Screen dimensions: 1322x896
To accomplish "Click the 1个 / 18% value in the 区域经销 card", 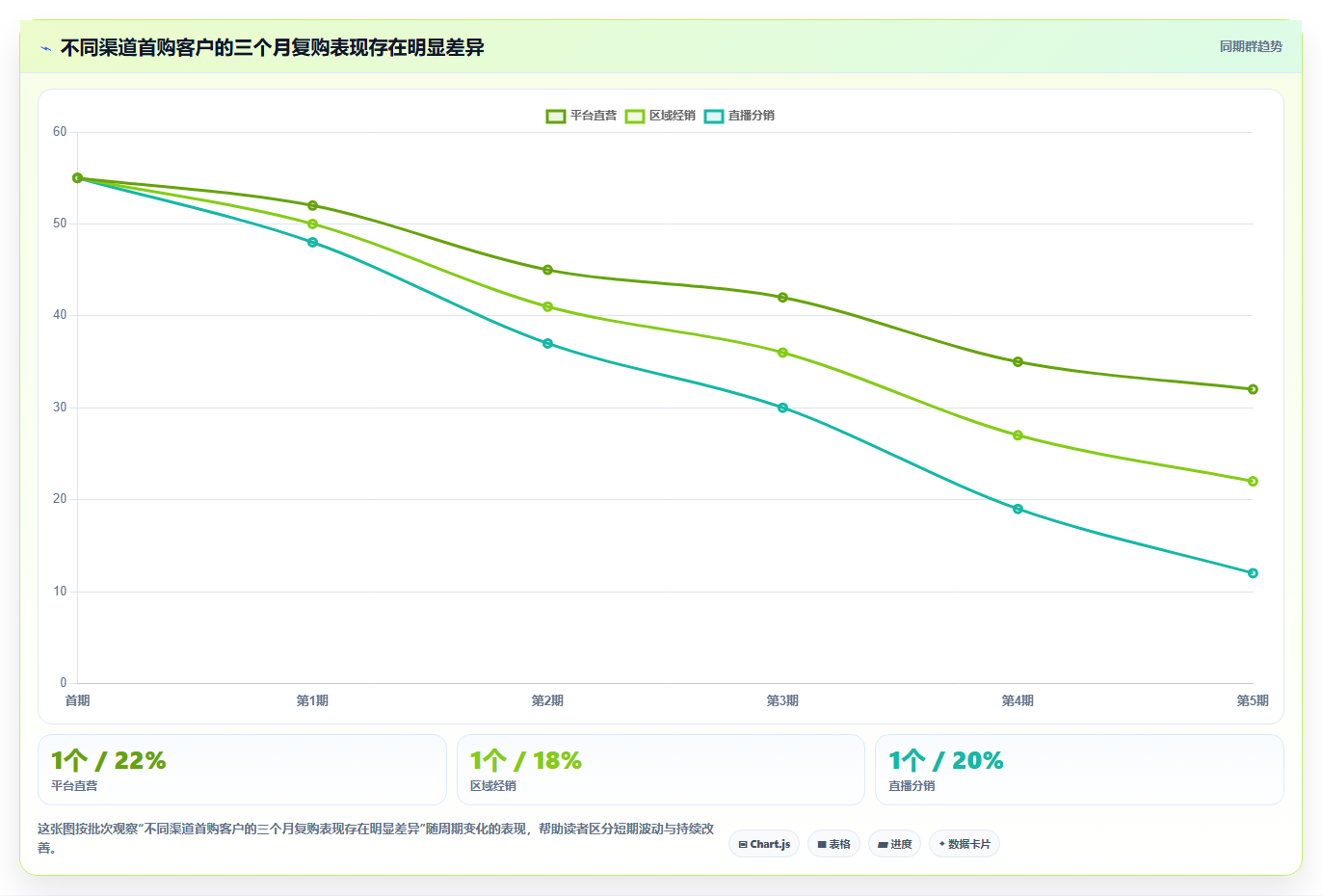I will (x=526, y=761).
